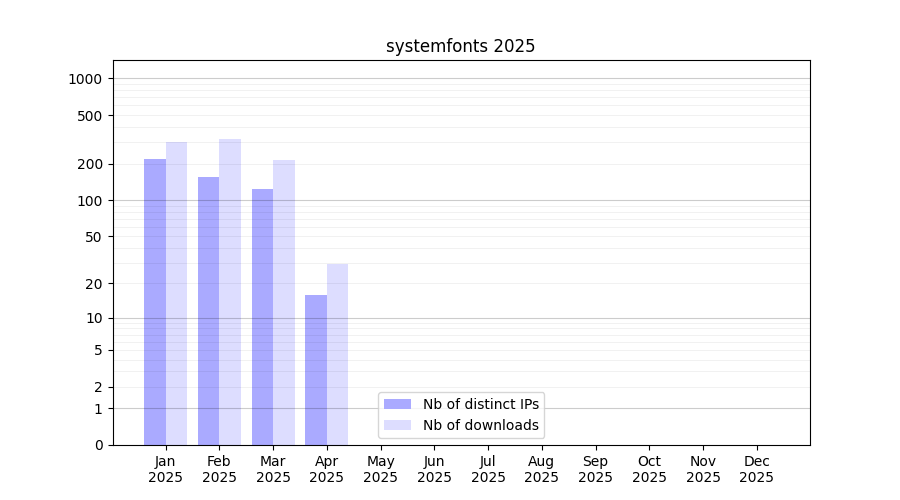The image size is (900, 500).
Task: Click the 100 y-axis tick label
Action: pos(89,201)
